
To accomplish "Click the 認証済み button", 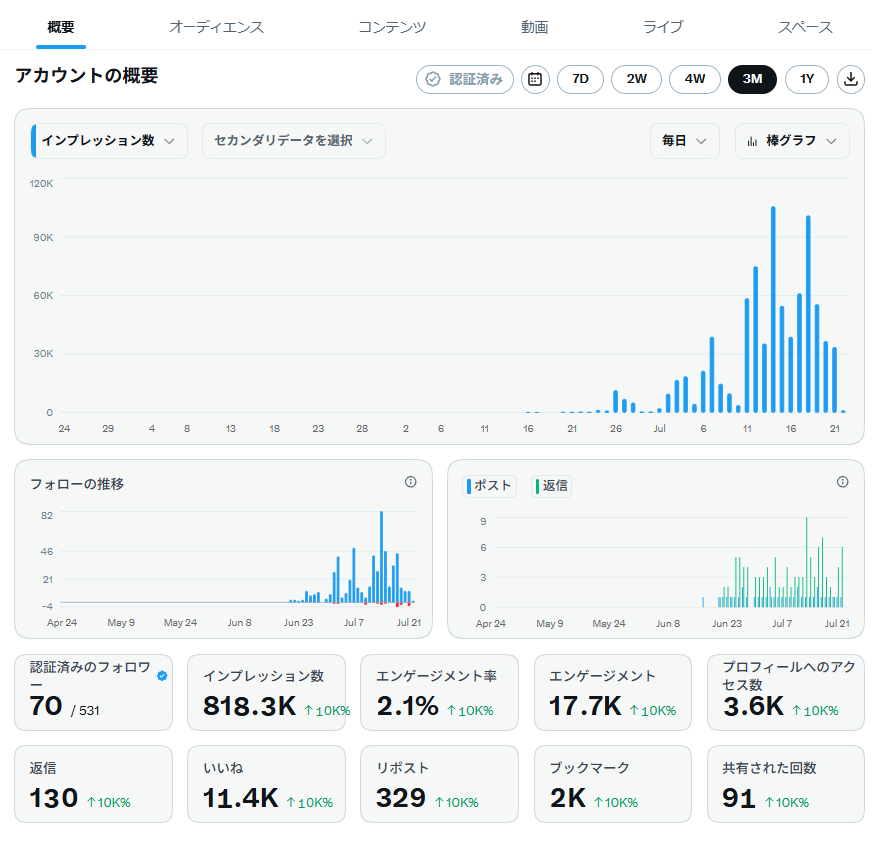I will pos(464,79).
